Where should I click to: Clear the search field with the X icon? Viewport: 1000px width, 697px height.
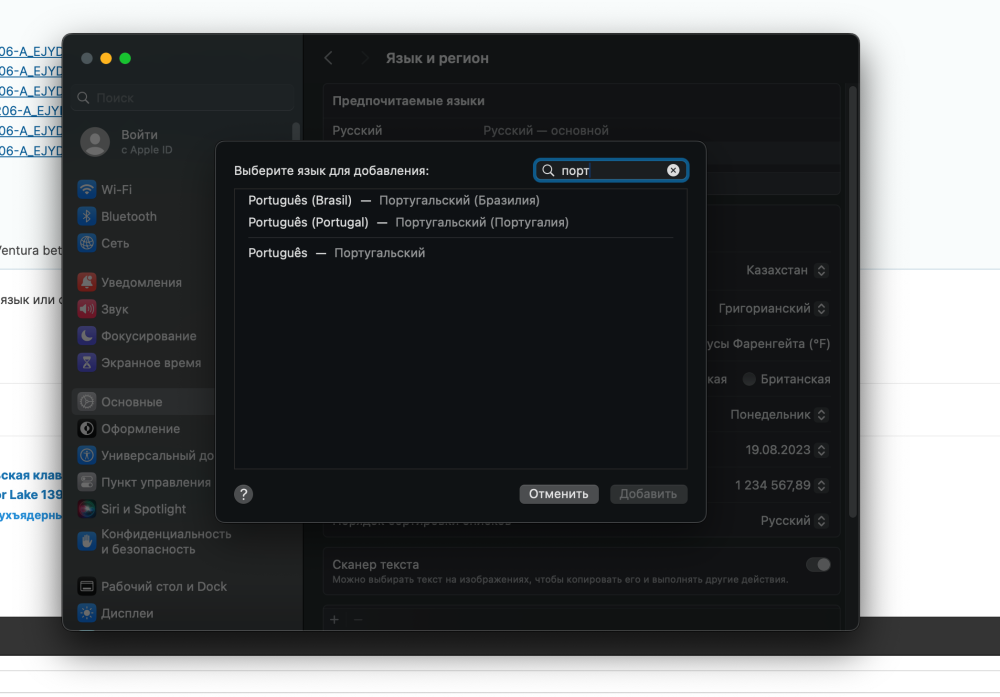(673, 170)
